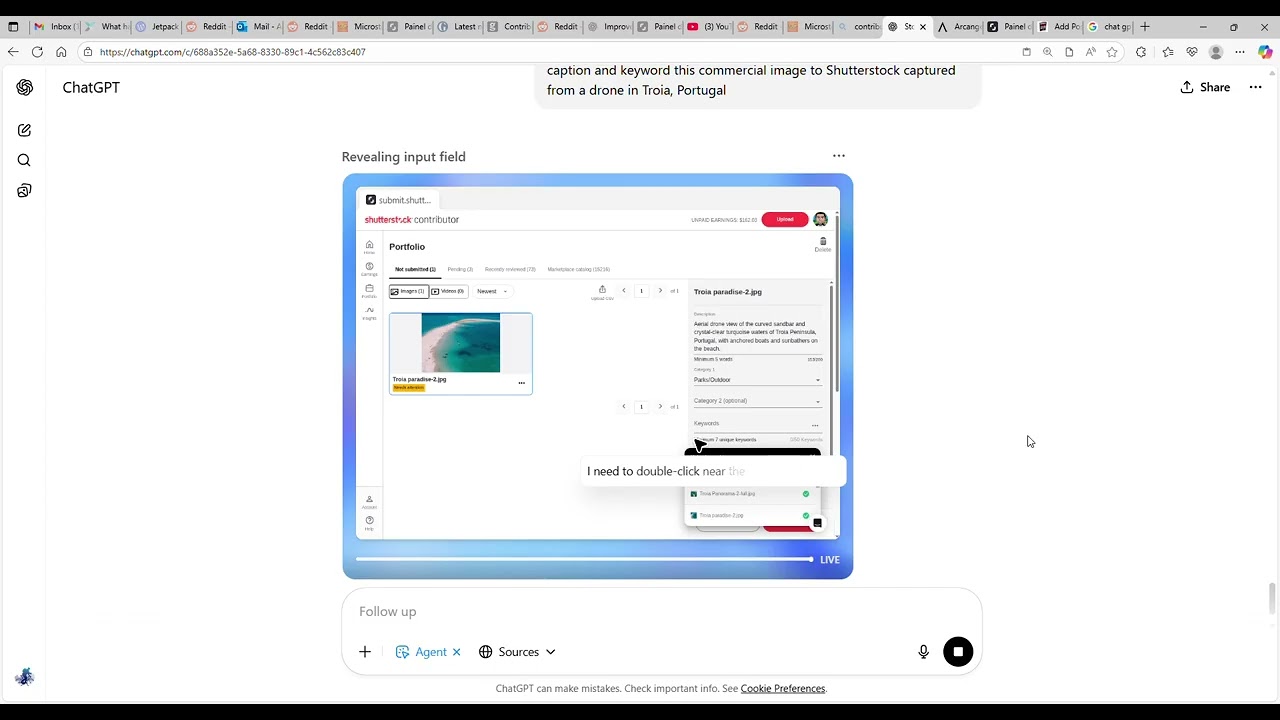The width and height of the screenshot is (1280, 720).
Task: Open the browser extensions puzzle icon
Action: click(1141, 52)
